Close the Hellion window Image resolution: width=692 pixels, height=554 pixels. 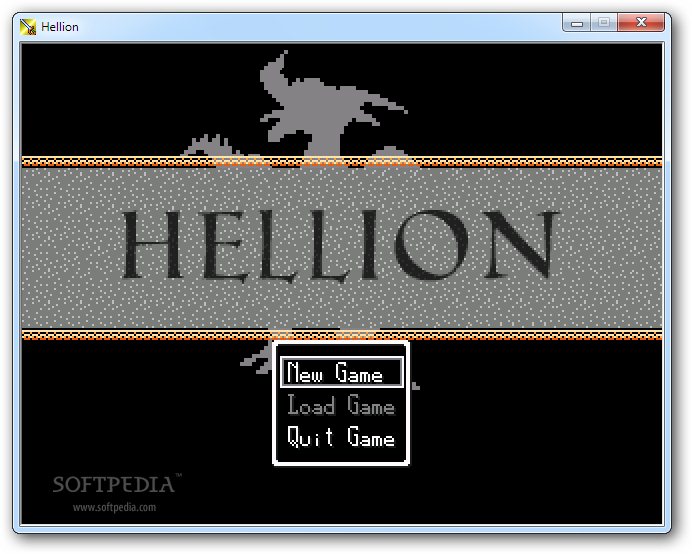click(641, 23)
